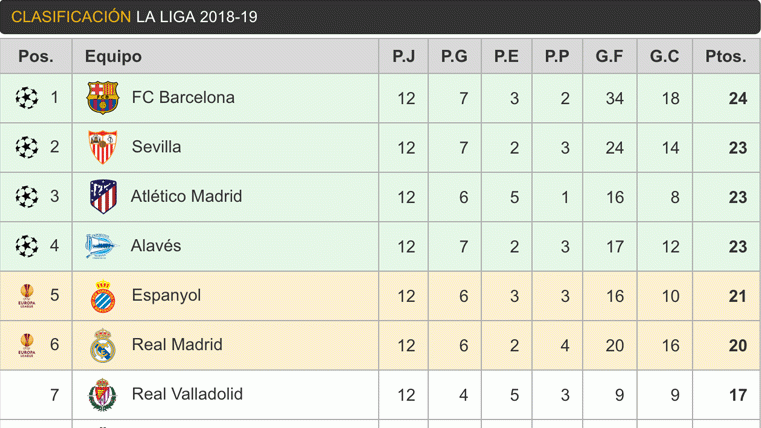Click the Alavés club crest
The image size is (761, 428).
coord(102,246)
